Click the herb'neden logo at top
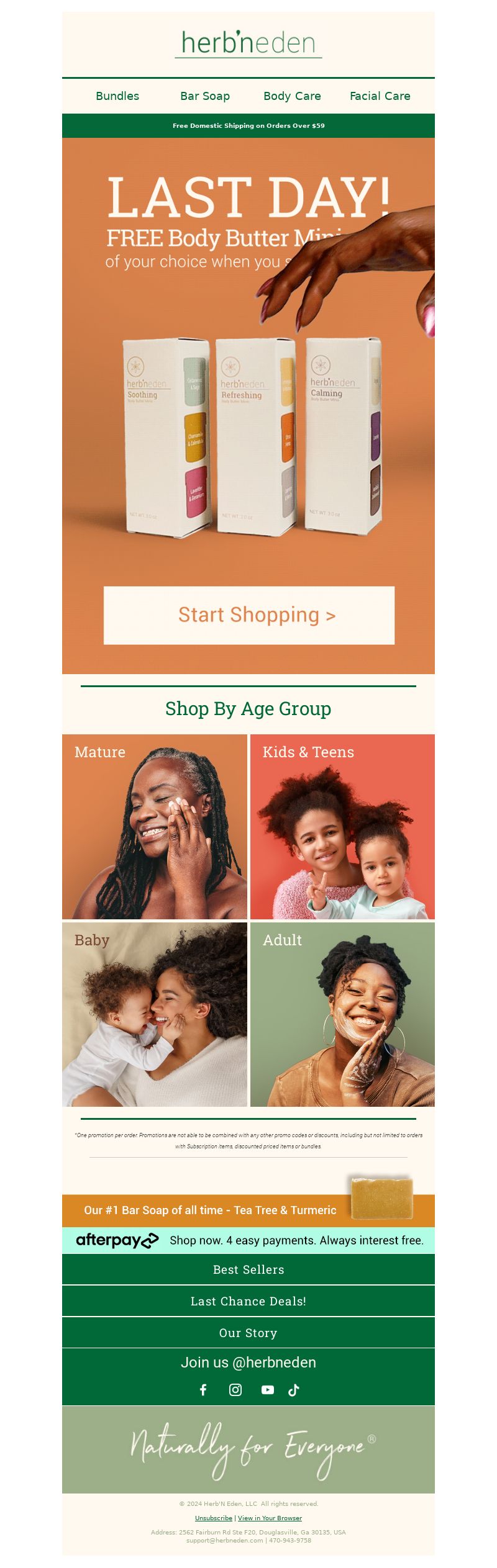The image size is (497, 1568). click(248, 43)
